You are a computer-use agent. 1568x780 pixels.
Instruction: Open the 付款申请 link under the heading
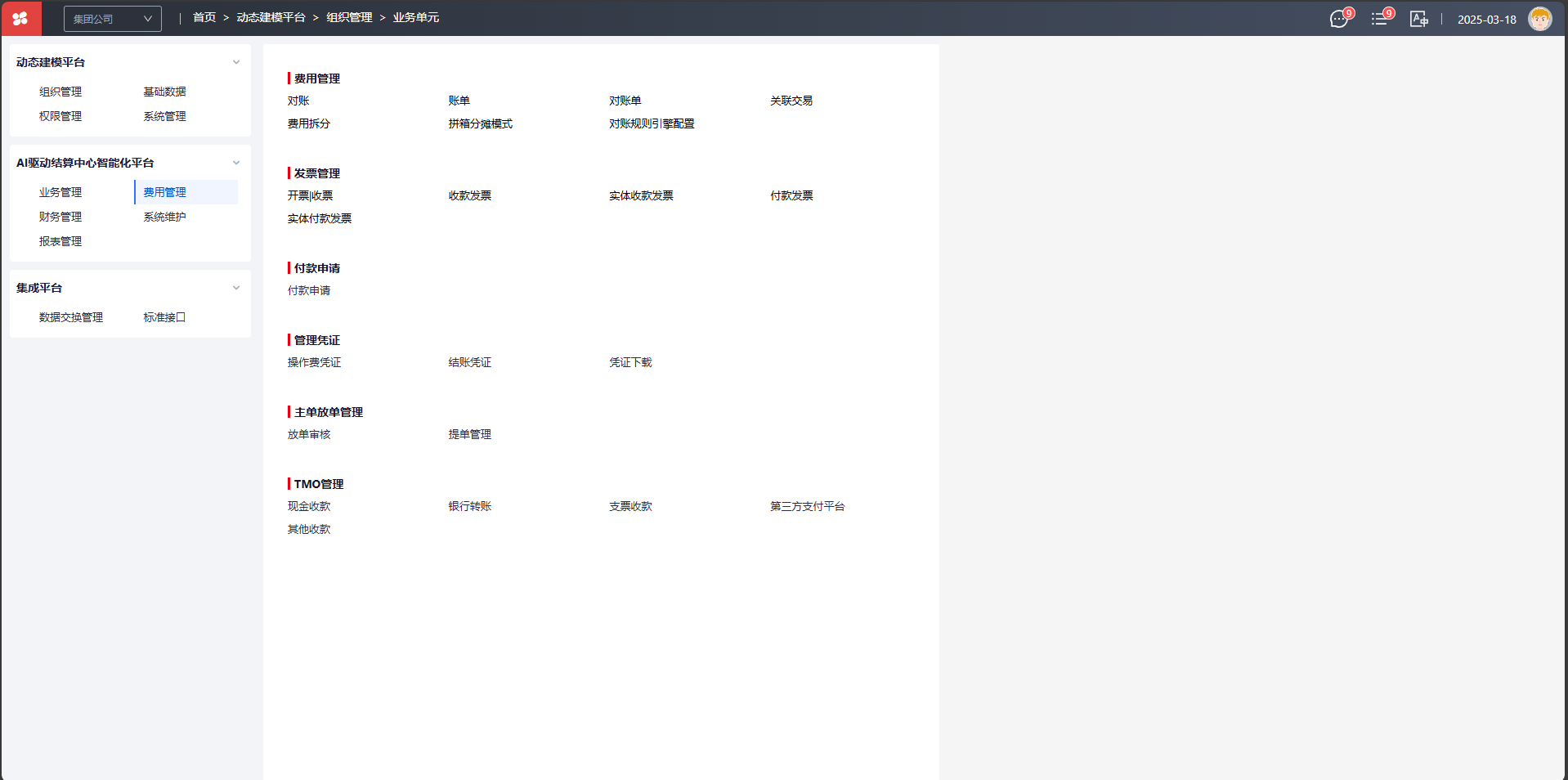click(309, 290)
